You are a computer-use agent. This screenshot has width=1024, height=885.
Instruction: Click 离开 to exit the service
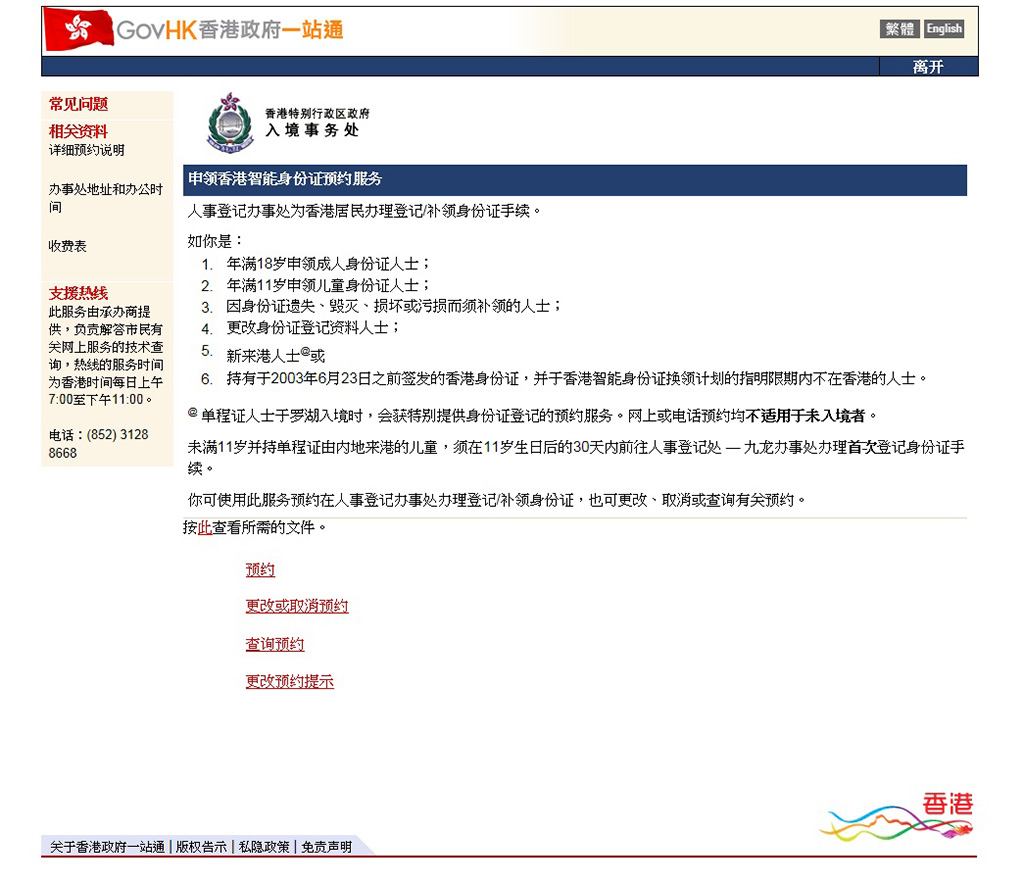928,67
